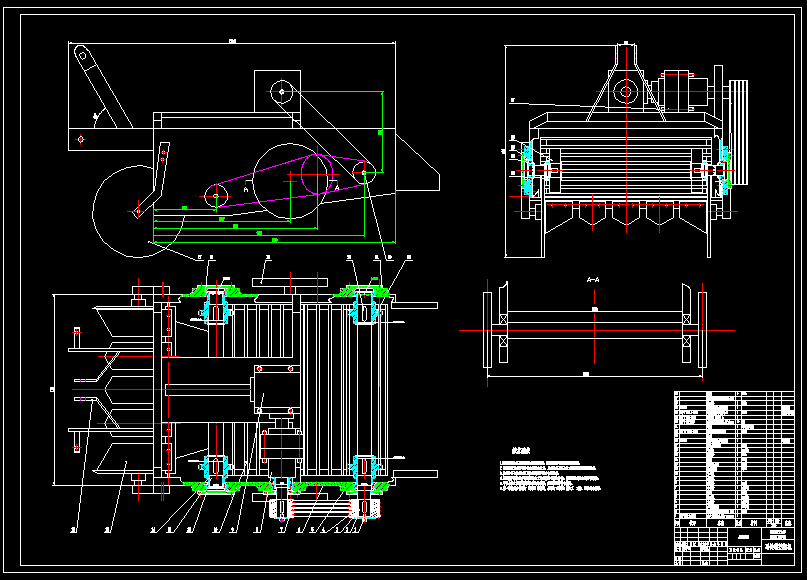807x580 pixels.
Task: Pick the central gearbox rectangle in the plan view
Action: (x=277, y=389)
